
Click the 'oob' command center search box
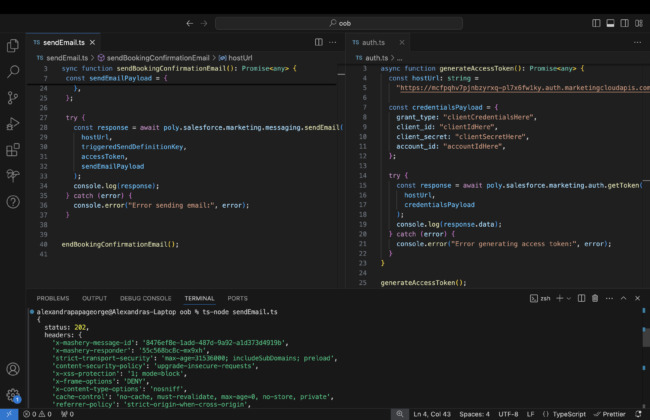coord(339,23)
